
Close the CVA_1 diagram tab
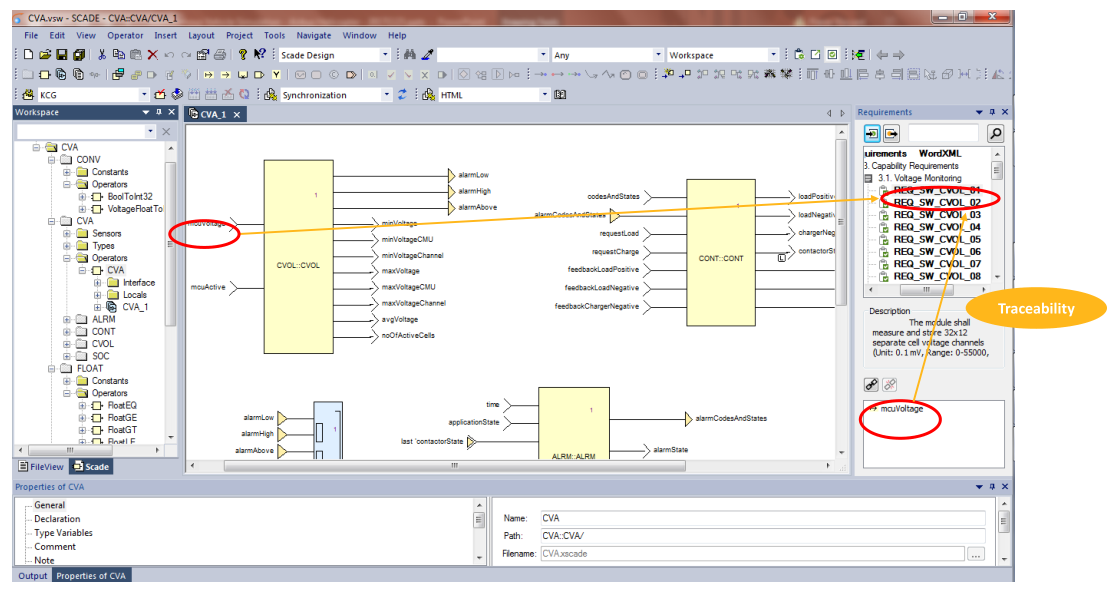click(237, 114)
